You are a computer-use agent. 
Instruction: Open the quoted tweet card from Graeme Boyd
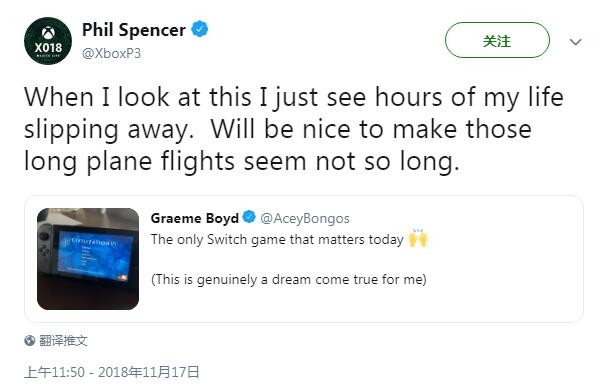pos(304,258)
